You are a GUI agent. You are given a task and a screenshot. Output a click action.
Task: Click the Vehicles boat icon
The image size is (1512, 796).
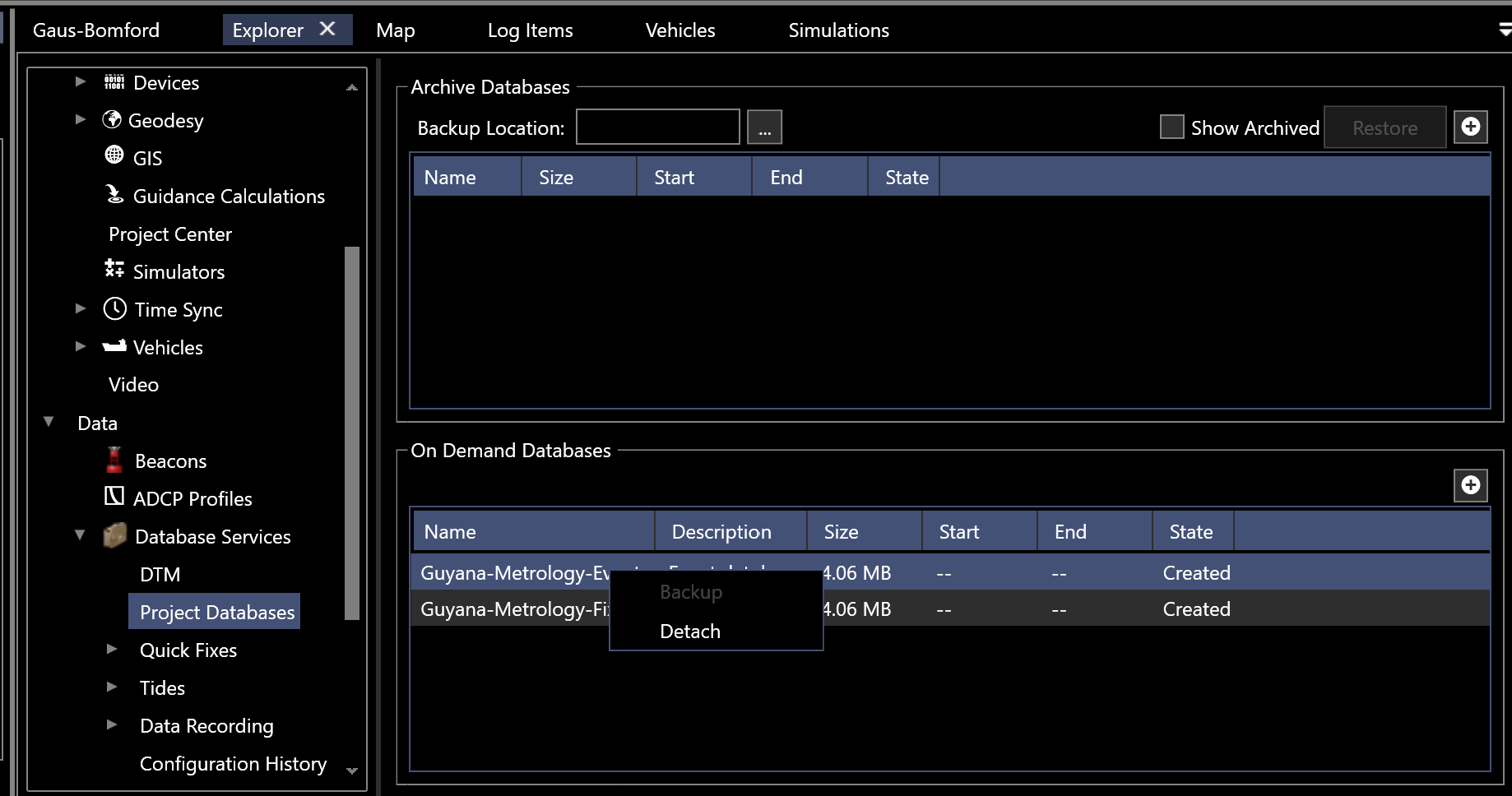pyautogui.click(x=114, y=346)
